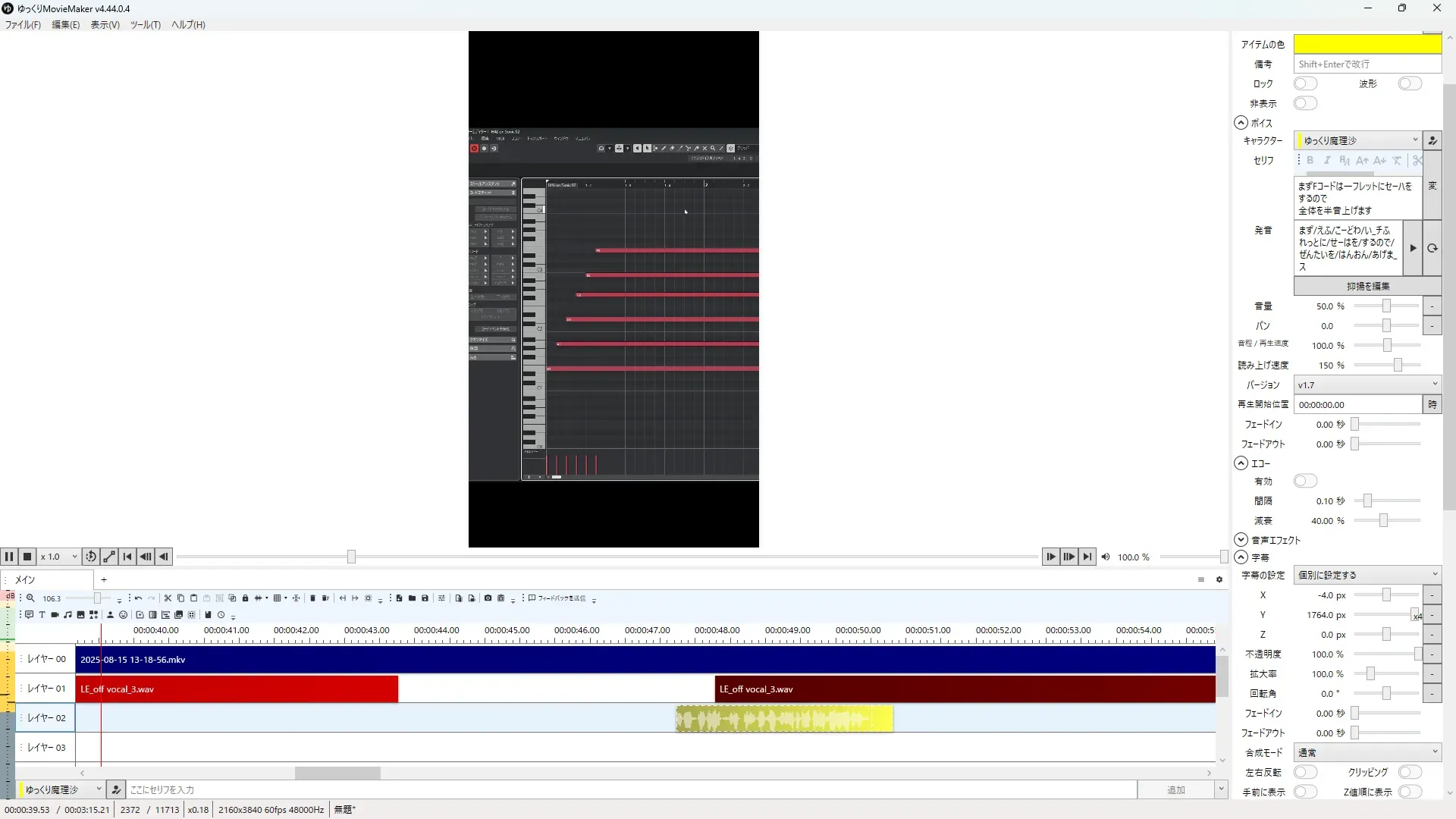The height and width of the screenshot is (819, 1456).
Task: Expand the 音声エフェクト section
Action: (1241, 540)
